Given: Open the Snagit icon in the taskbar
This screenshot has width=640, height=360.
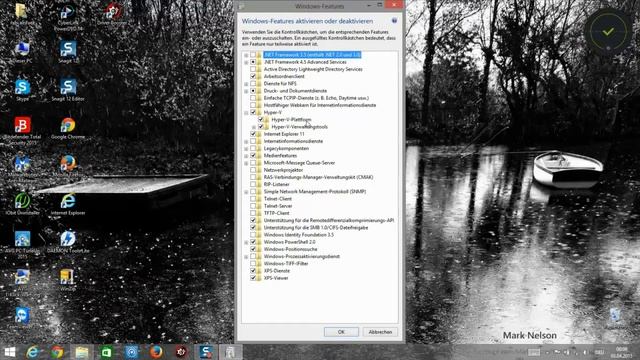Looking at the screenshot, I should tap(206, 352).
